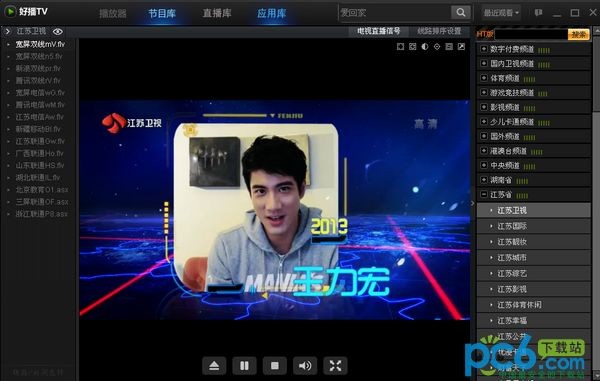Open the 最近观看 dropdown

pyautogui.click(x=501, y=13)
